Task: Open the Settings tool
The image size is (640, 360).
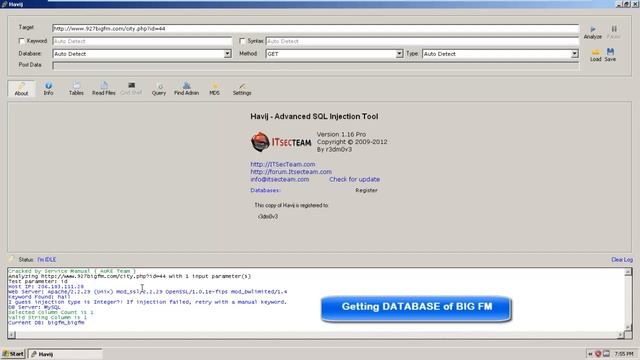Action: click(242, 89)
